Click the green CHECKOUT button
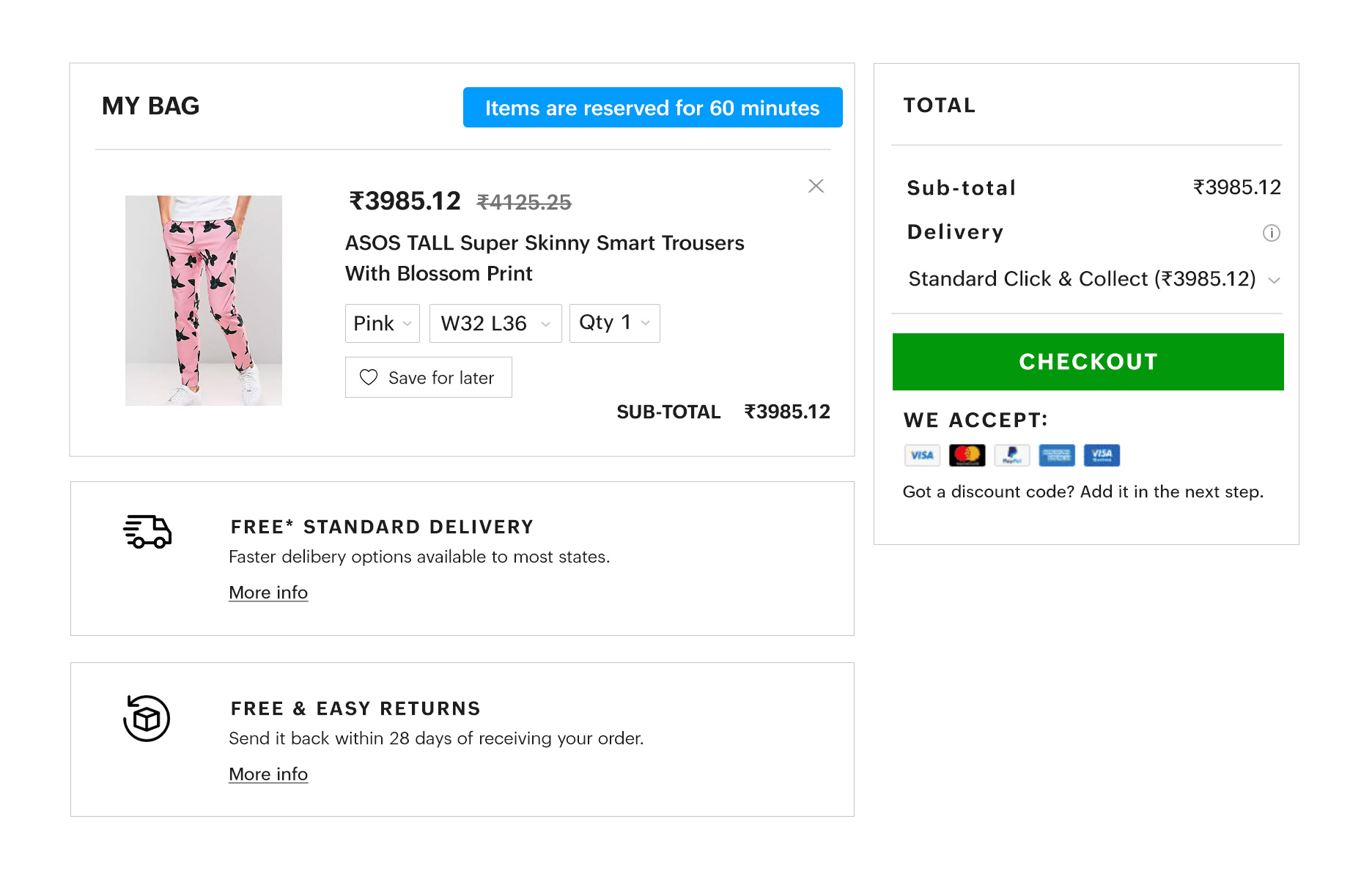The width and height of the screenshot is (1372, 879). point(1088,361)
